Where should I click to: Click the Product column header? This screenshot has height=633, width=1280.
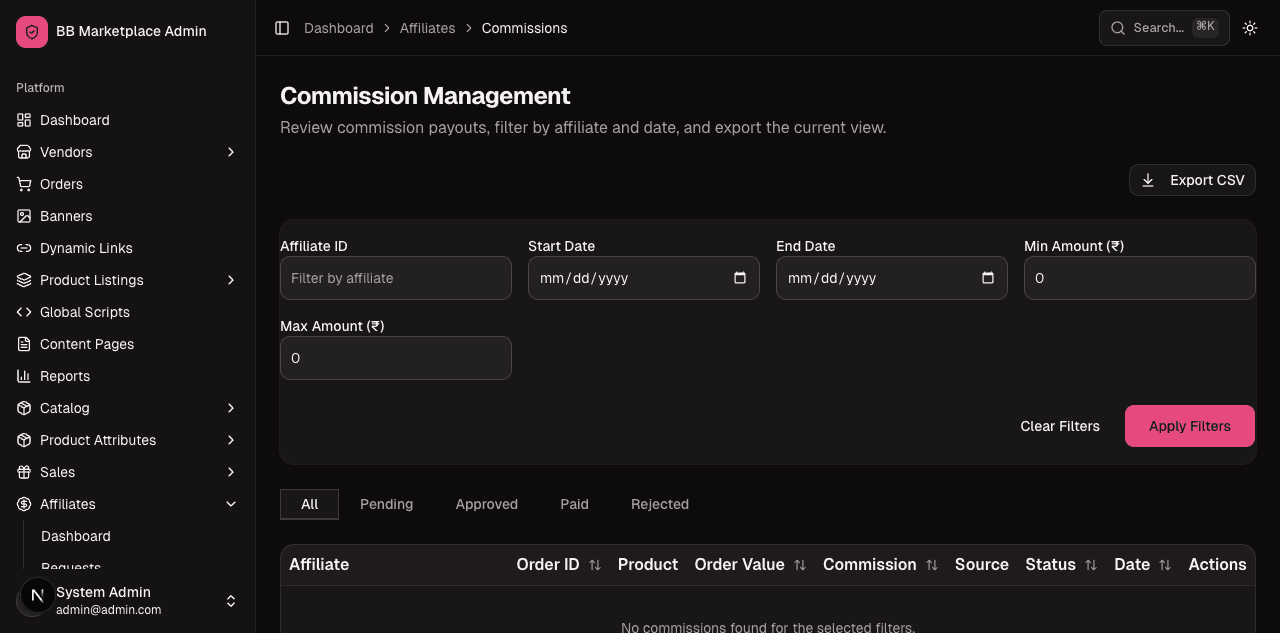coord(648,565)
